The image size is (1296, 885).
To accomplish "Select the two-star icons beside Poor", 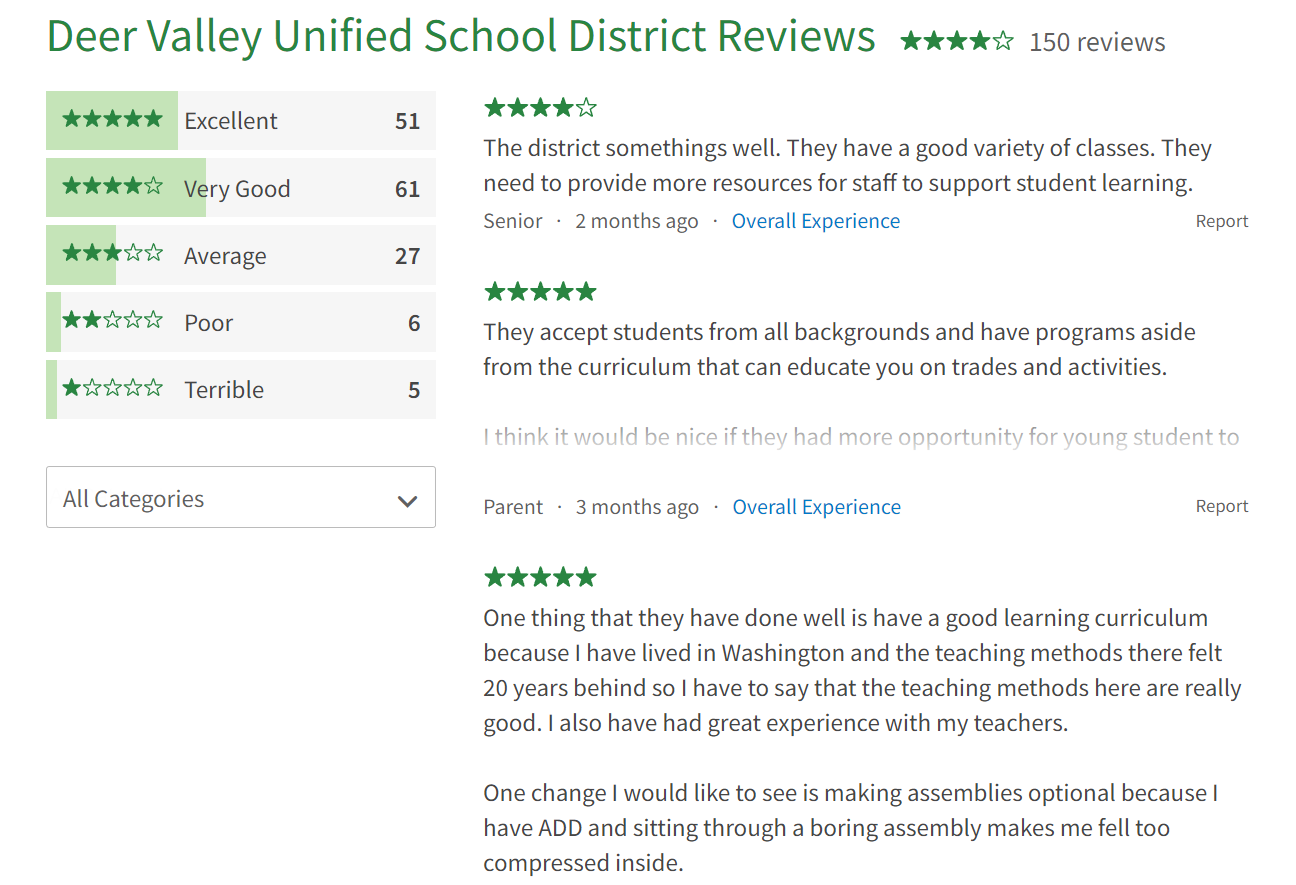I will click(111, 321).
